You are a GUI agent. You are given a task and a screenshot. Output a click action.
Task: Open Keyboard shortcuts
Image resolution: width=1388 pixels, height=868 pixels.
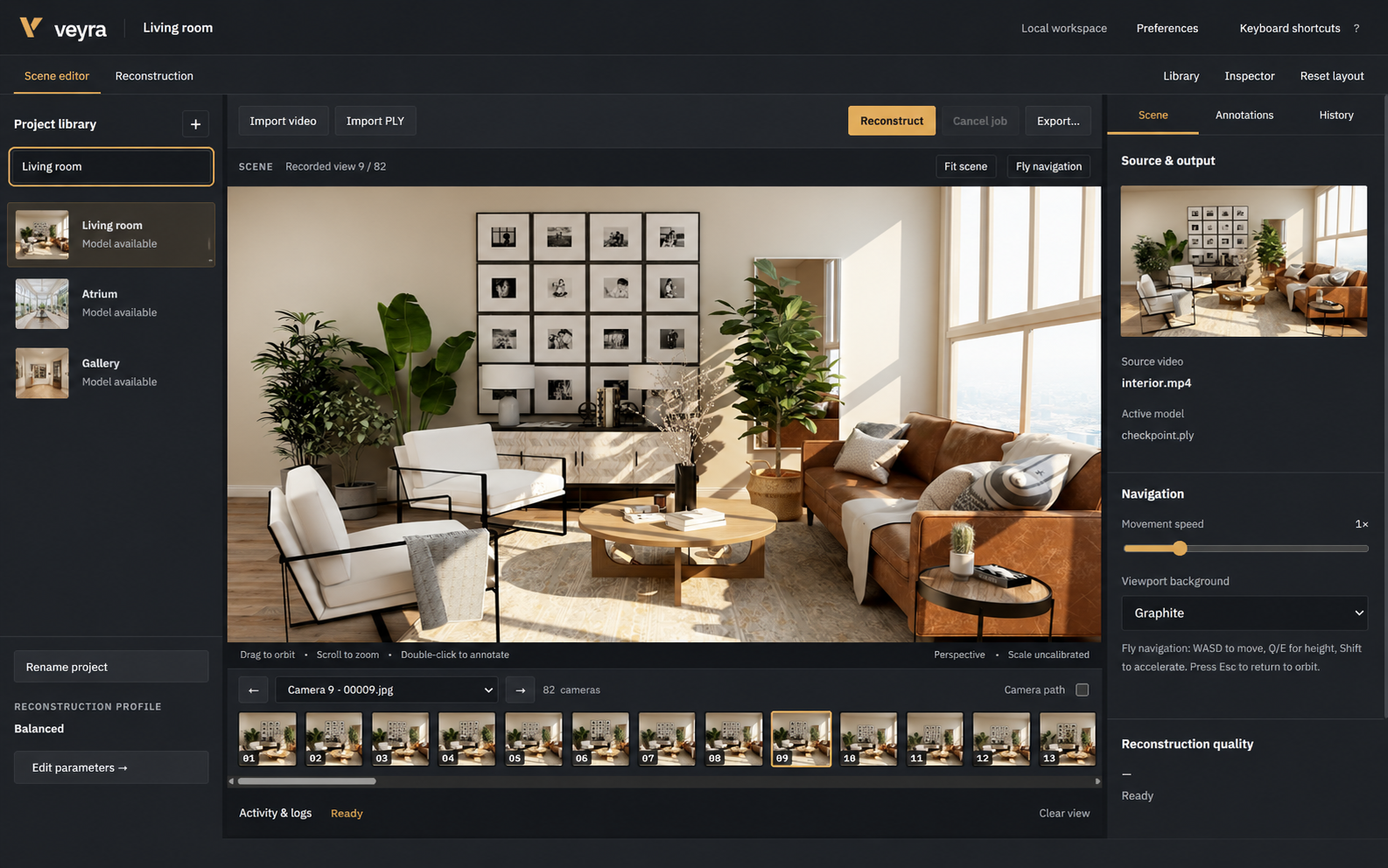tap(1290, 28)
